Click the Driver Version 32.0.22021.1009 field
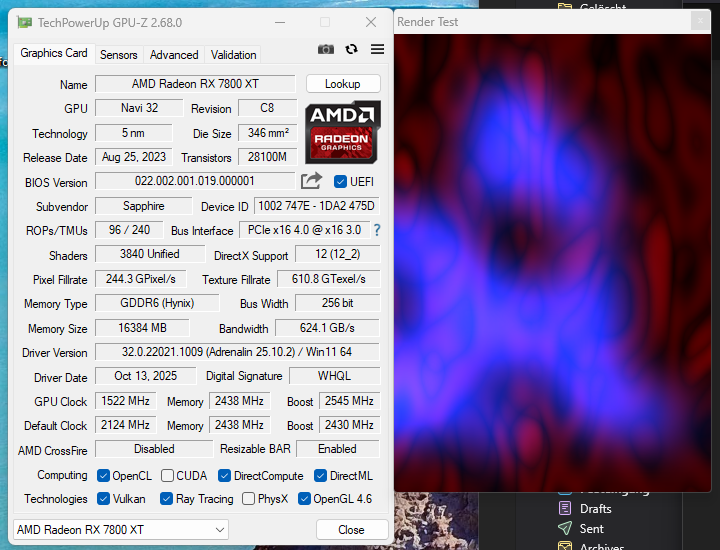This screenshot has width=720, height=550. pos(237,352)
